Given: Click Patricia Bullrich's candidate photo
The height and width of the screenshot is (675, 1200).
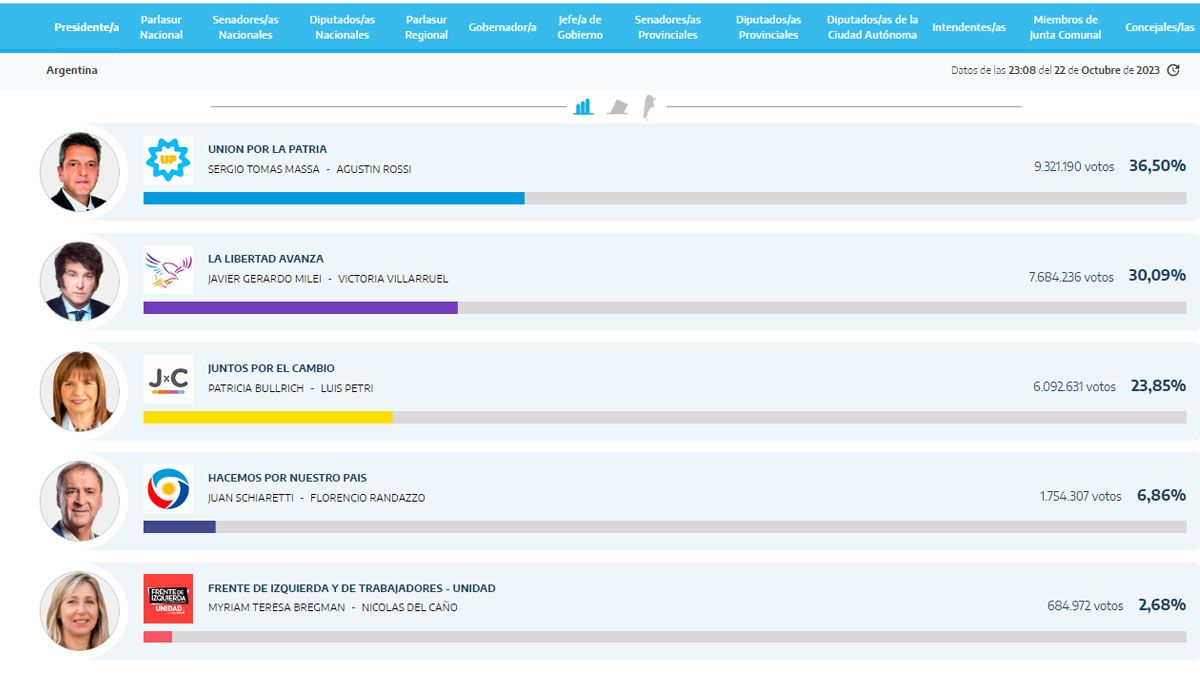Looking at the screenshot, I should (x=80, y=391).
